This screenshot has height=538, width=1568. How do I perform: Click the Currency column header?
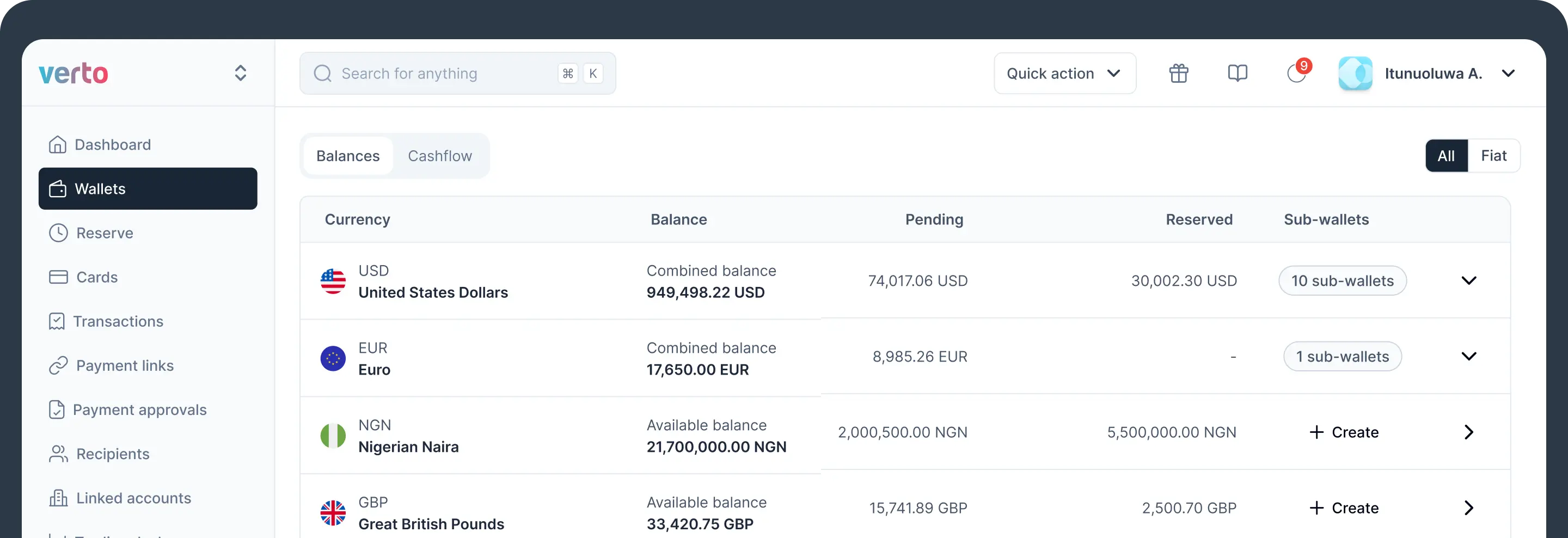point(357,219)
